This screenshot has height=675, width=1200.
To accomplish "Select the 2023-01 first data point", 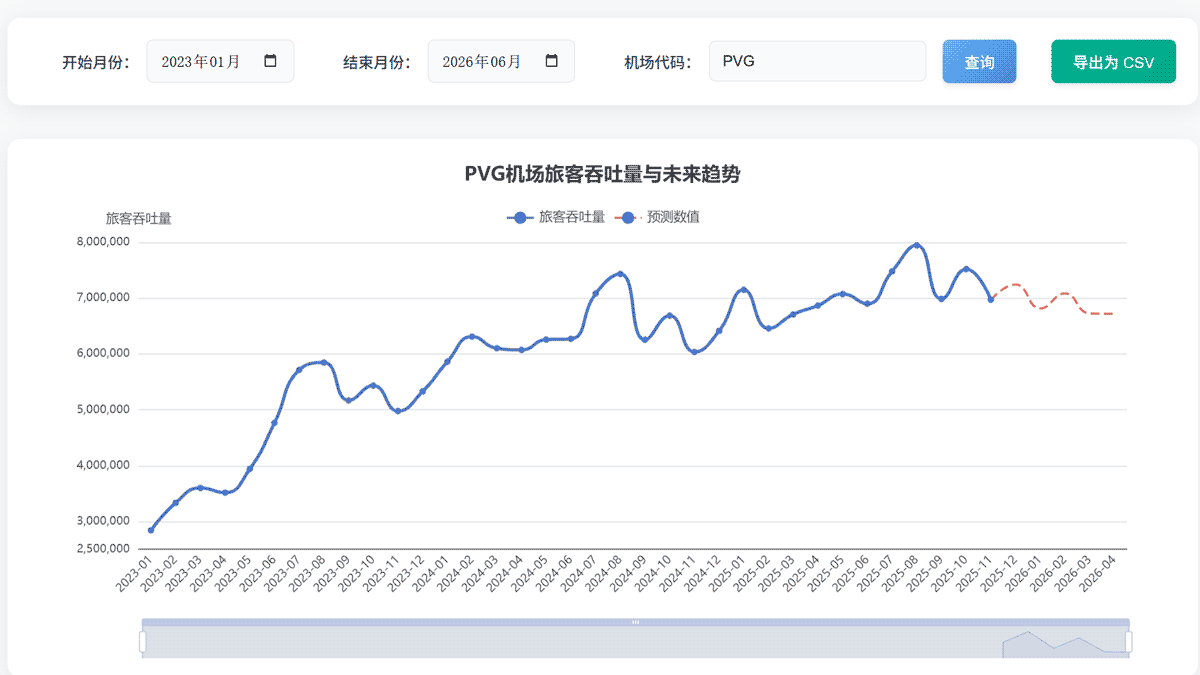I will coord(151,530).
